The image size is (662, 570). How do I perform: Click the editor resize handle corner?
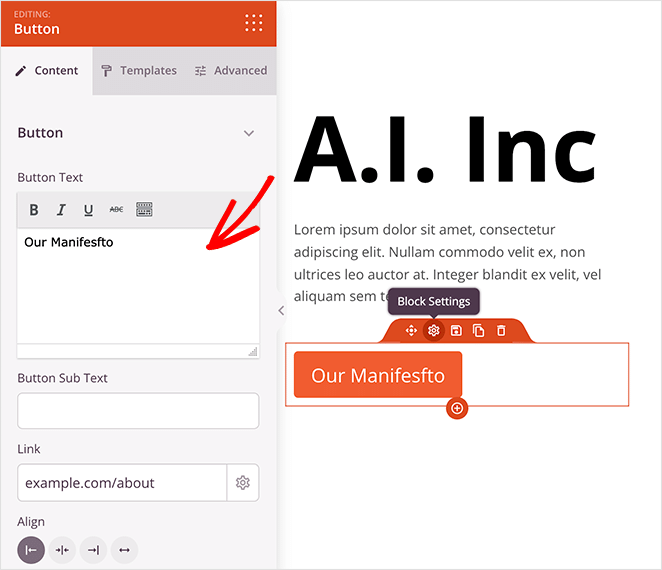pos(253,351)
